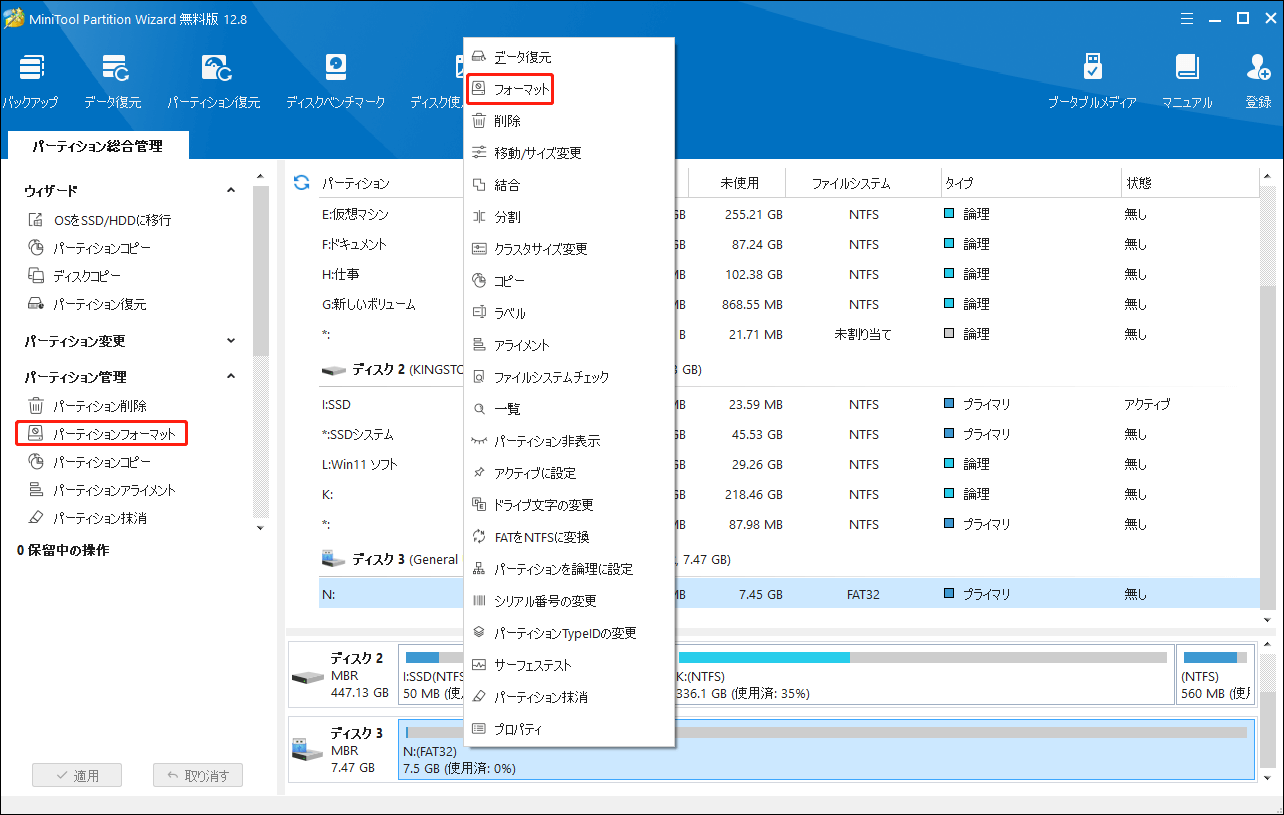Select the E:仮想マシン partition row

pyautogui.click(x=788, y=214)
